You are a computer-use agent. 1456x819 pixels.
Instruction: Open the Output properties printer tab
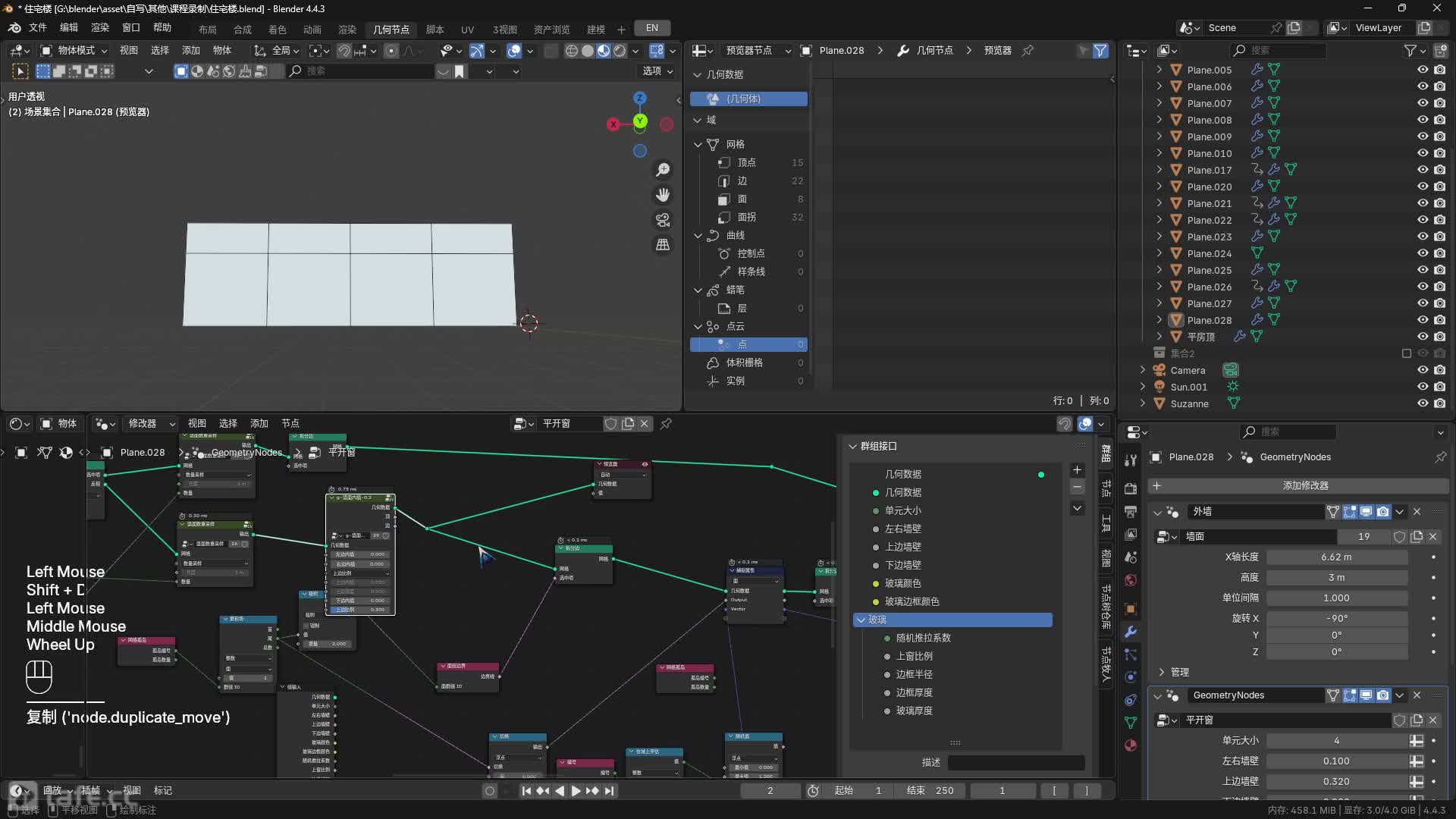coord(1131,511)
